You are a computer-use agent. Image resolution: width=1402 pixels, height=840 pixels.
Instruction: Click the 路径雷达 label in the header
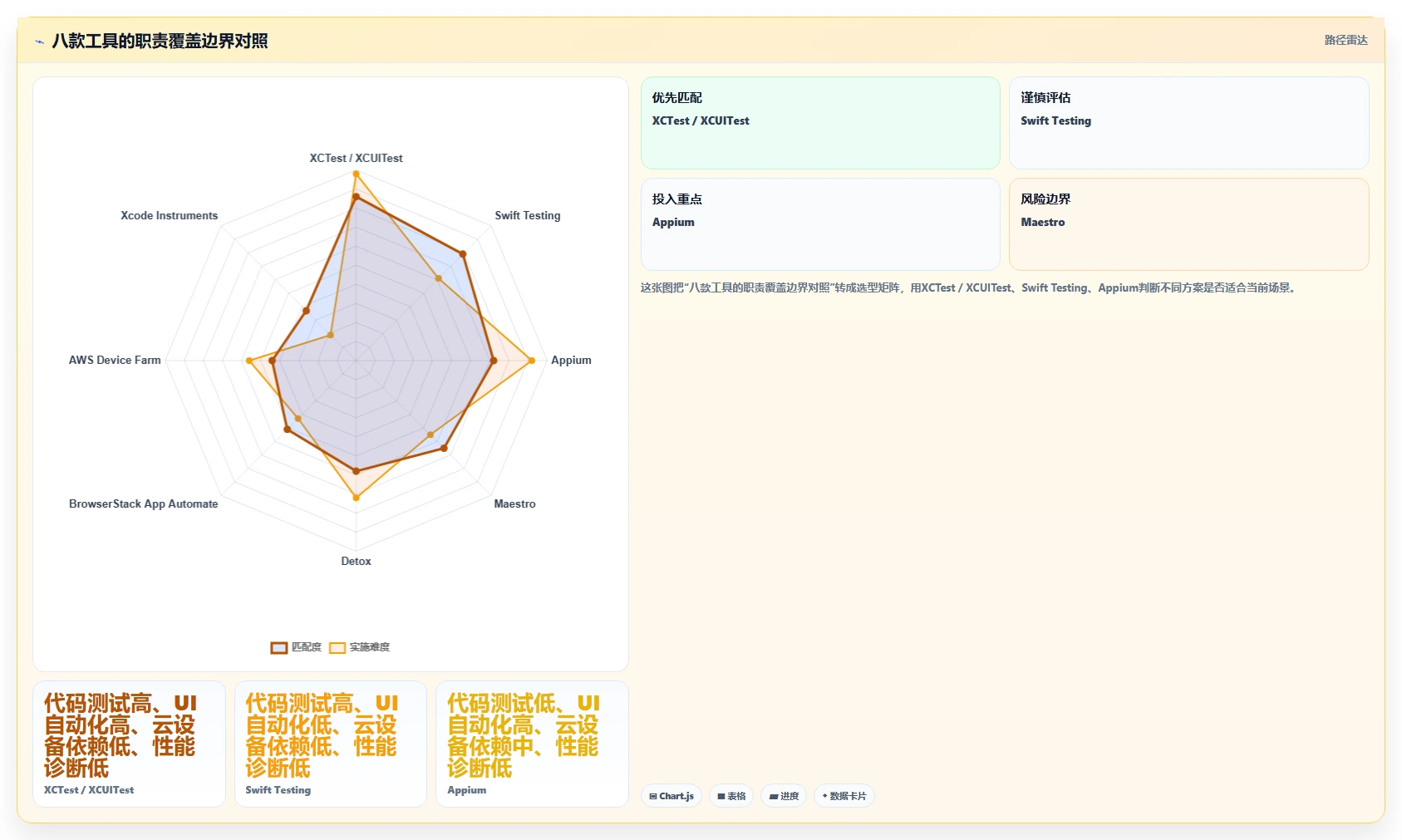[x=1345, y=40]
